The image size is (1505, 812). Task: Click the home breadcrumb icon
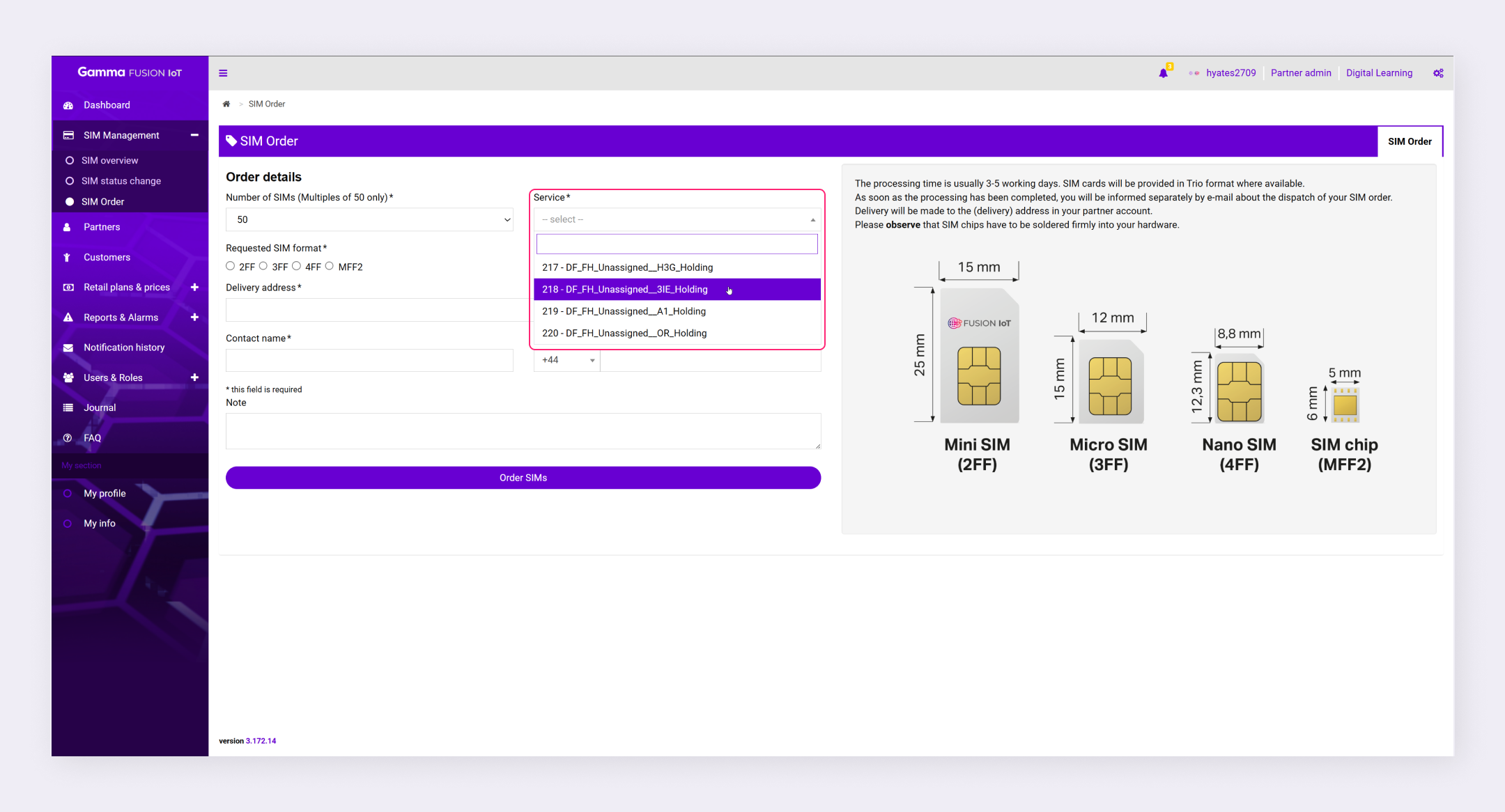coord(226,104)
